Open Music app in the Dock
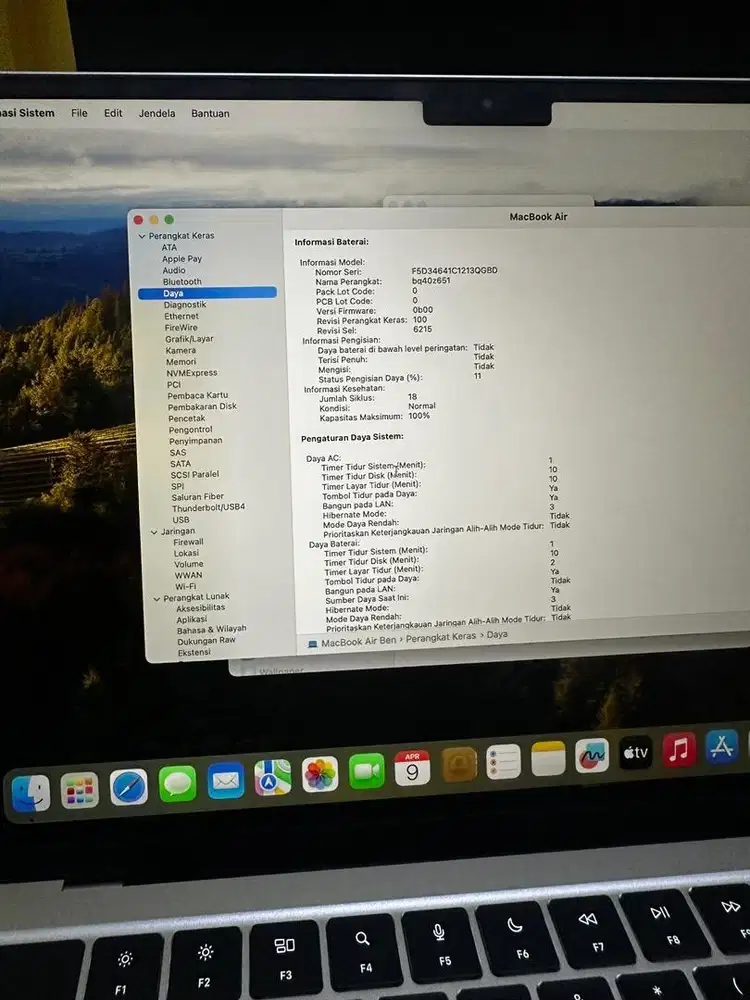This screenshot has height=1000, width=750. tap(679, 749)
